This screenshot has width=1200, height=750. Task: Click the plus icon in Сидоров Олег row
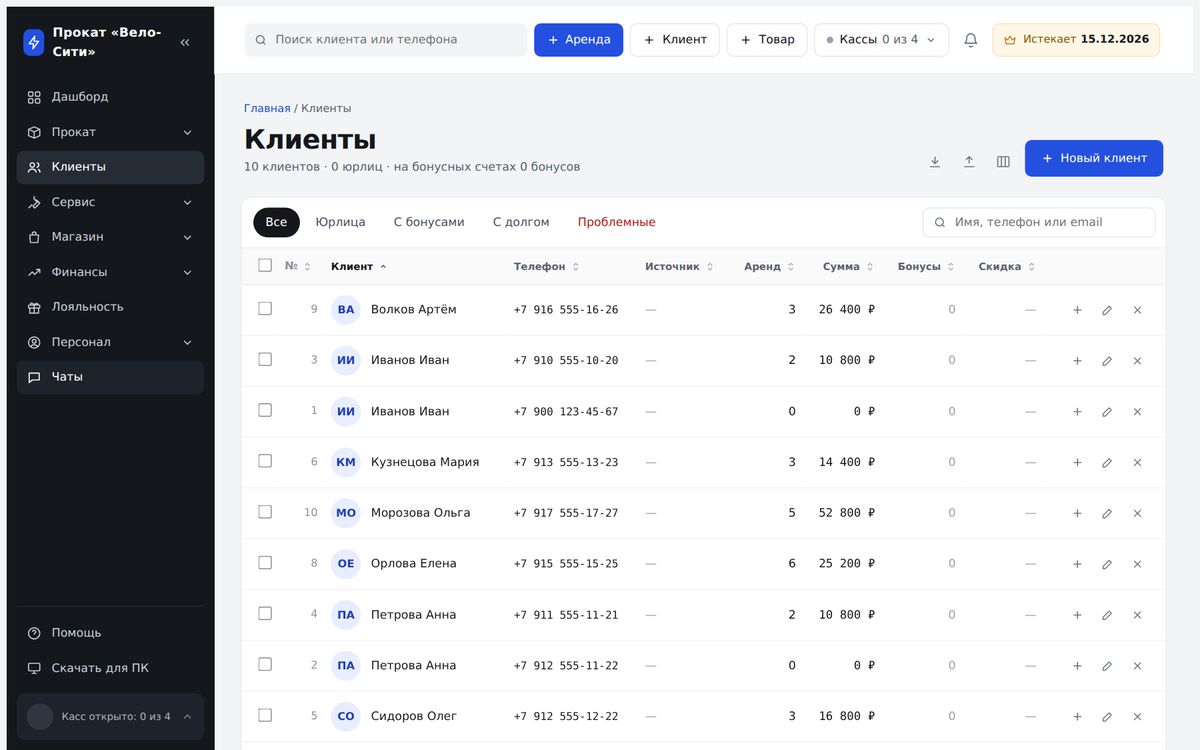(1077, 717)
